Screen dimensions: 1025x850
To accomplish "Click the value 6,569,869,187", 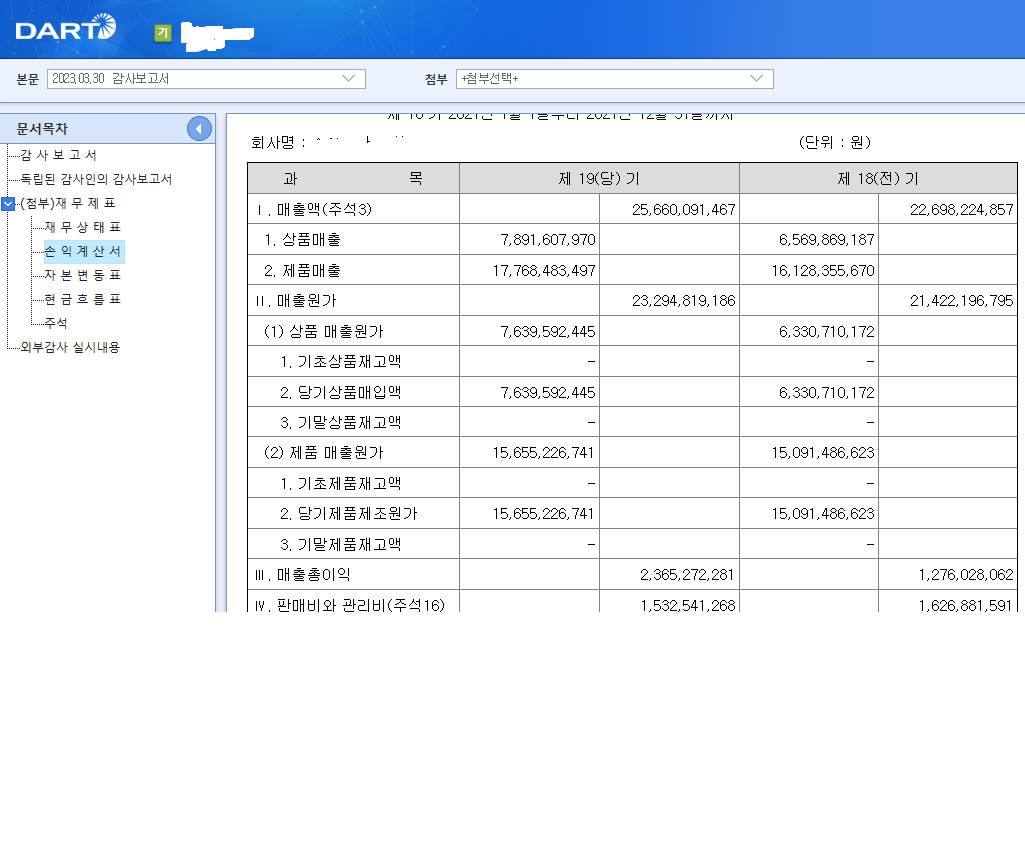I will [x=826, y=240].
